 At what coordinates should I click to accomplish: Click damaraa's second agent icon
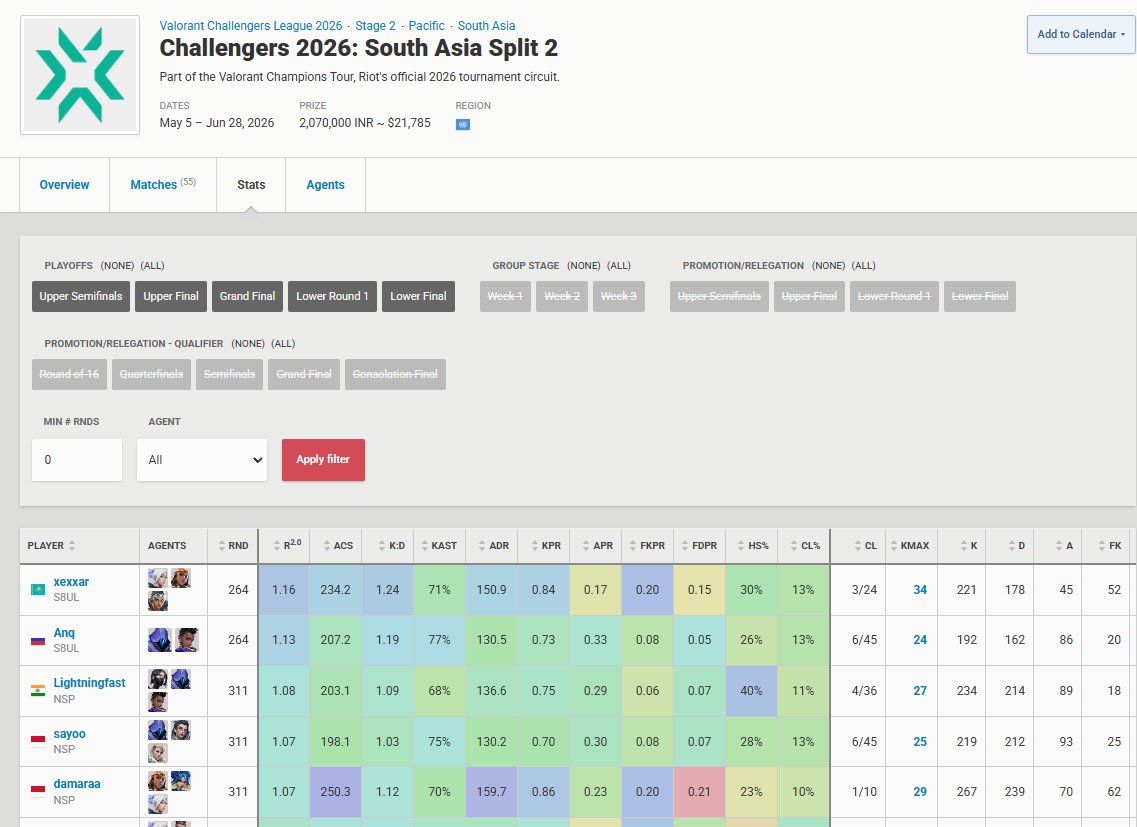(x=181, y=781)
